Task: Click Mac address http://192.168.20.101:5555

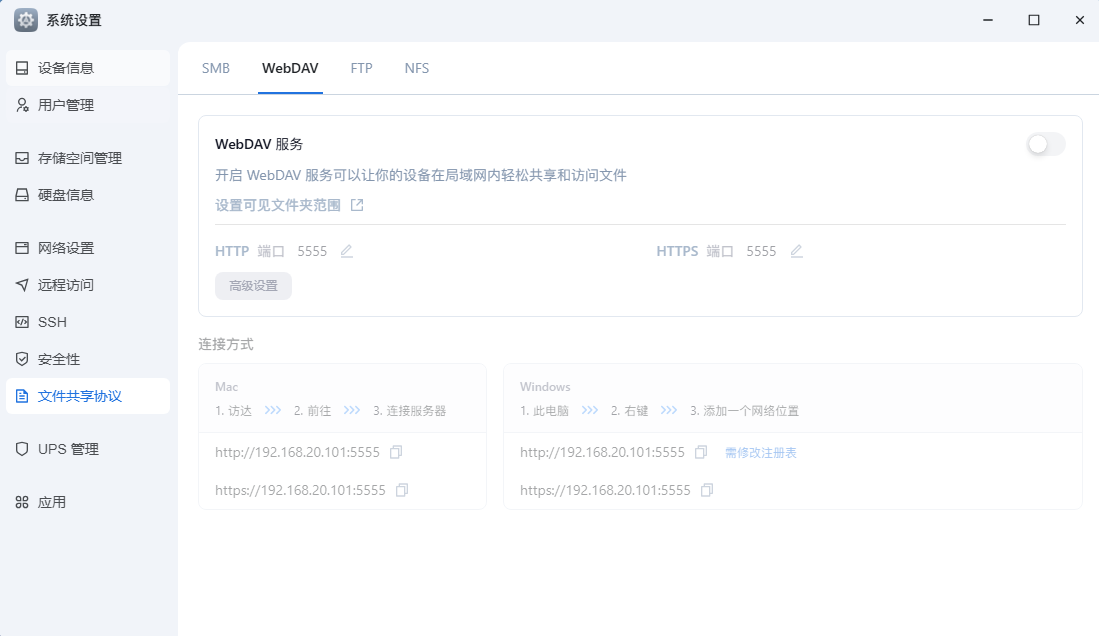Action: 297,452
